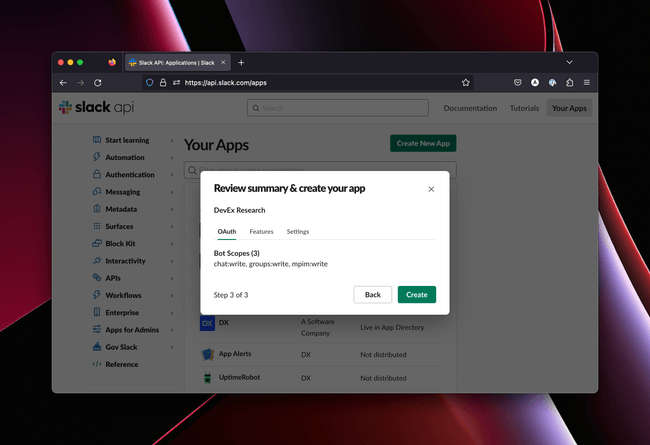Viewport: 650px width, 445px height.
Task: Open APIs in sidebar
Action: tap(113, 278)
